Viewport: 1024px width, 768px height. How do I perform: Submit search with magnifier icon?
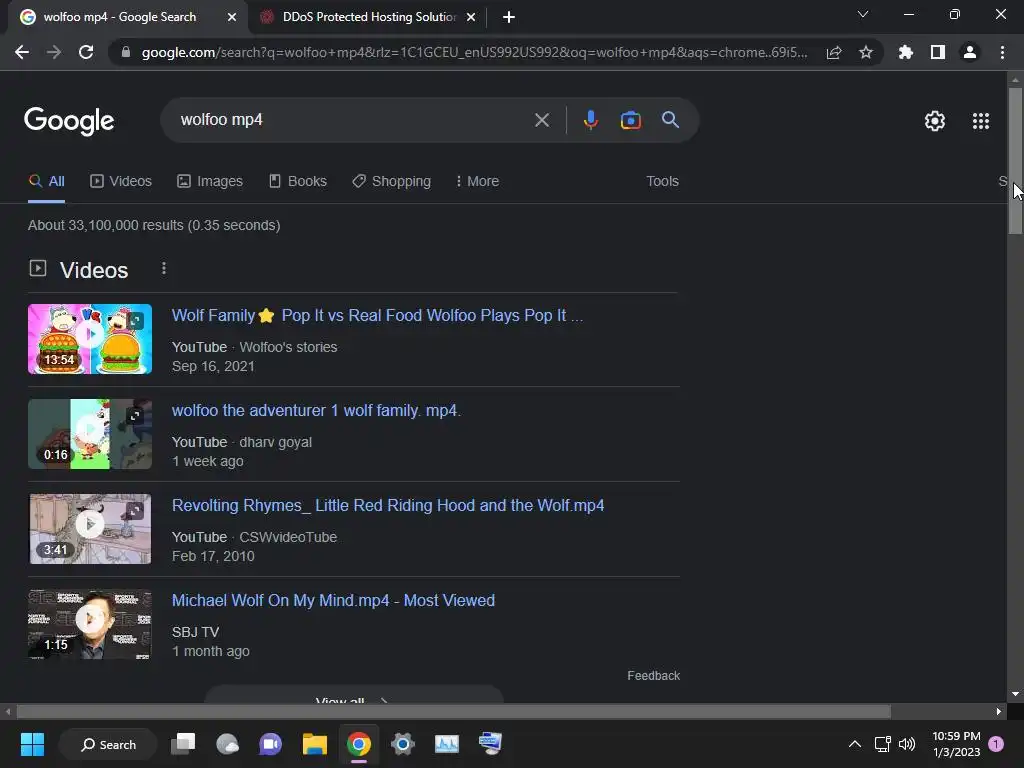point(670,120)
